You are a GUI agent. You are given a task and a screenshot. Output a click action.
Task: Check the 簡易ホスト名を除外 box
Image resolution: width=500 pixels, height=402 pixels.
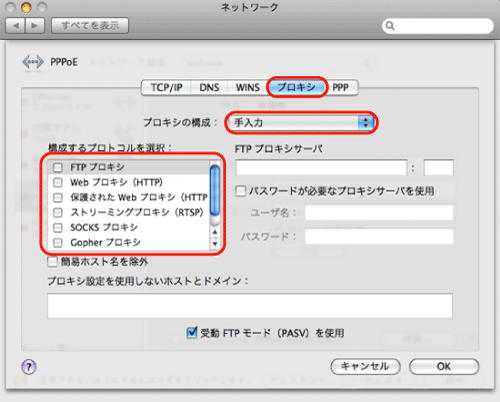(x=52, y=262)
